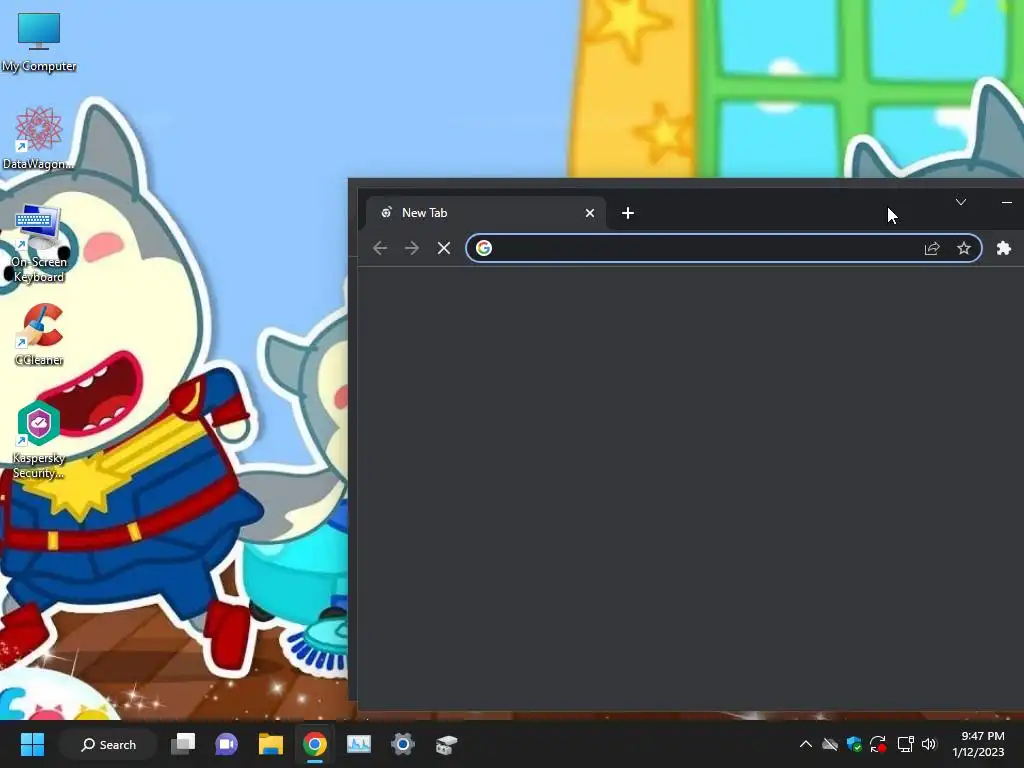The image size is (1024, 768).
Task: Open the Chat app on the taskbar
Action: [x=227, y=744]
